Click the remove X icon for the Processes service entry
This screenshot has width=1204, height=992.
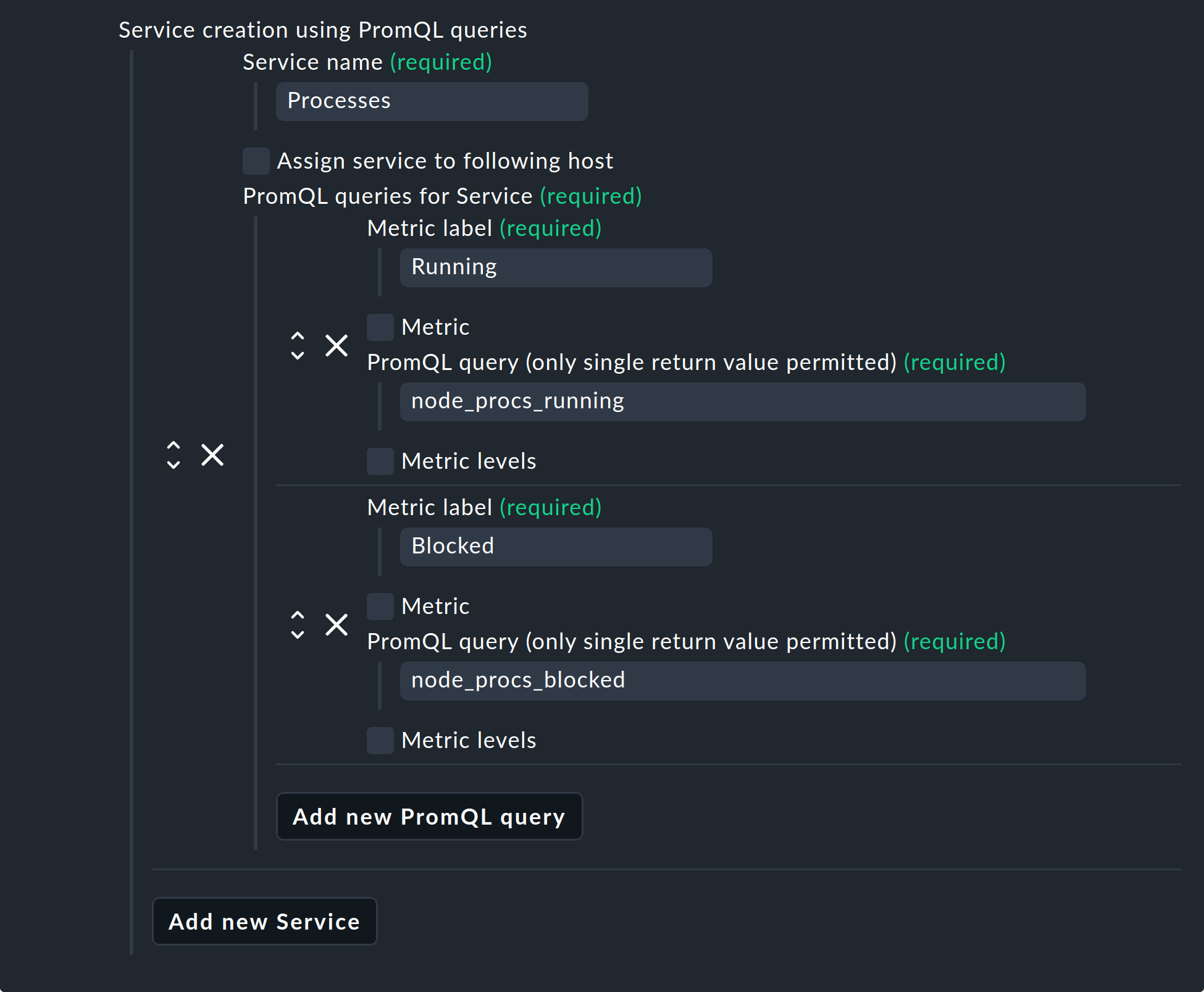coord(212,455)
